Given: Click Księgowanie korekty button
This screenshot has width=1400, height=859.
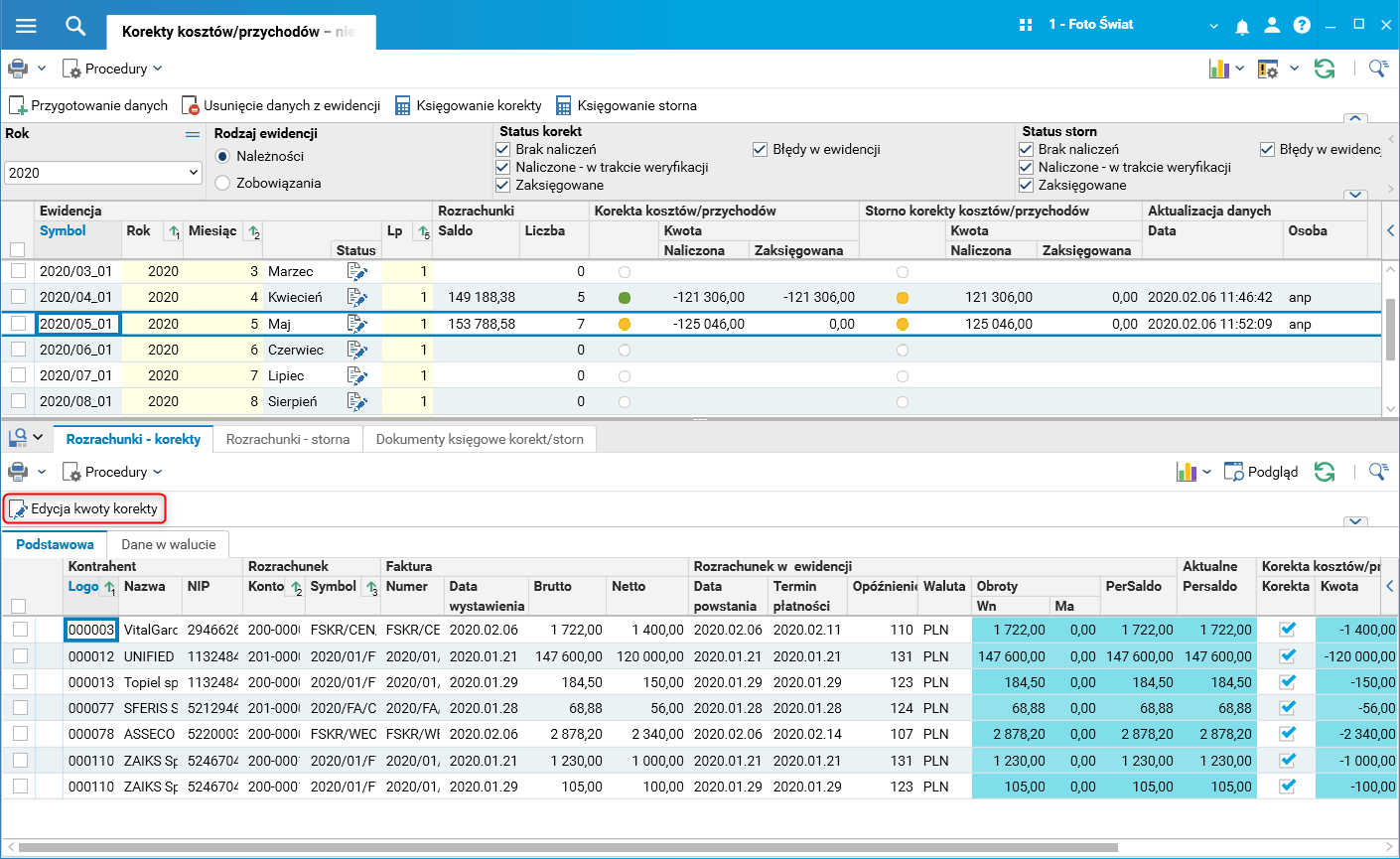Looking at the screenshot, I should click(x=469, y=105).
